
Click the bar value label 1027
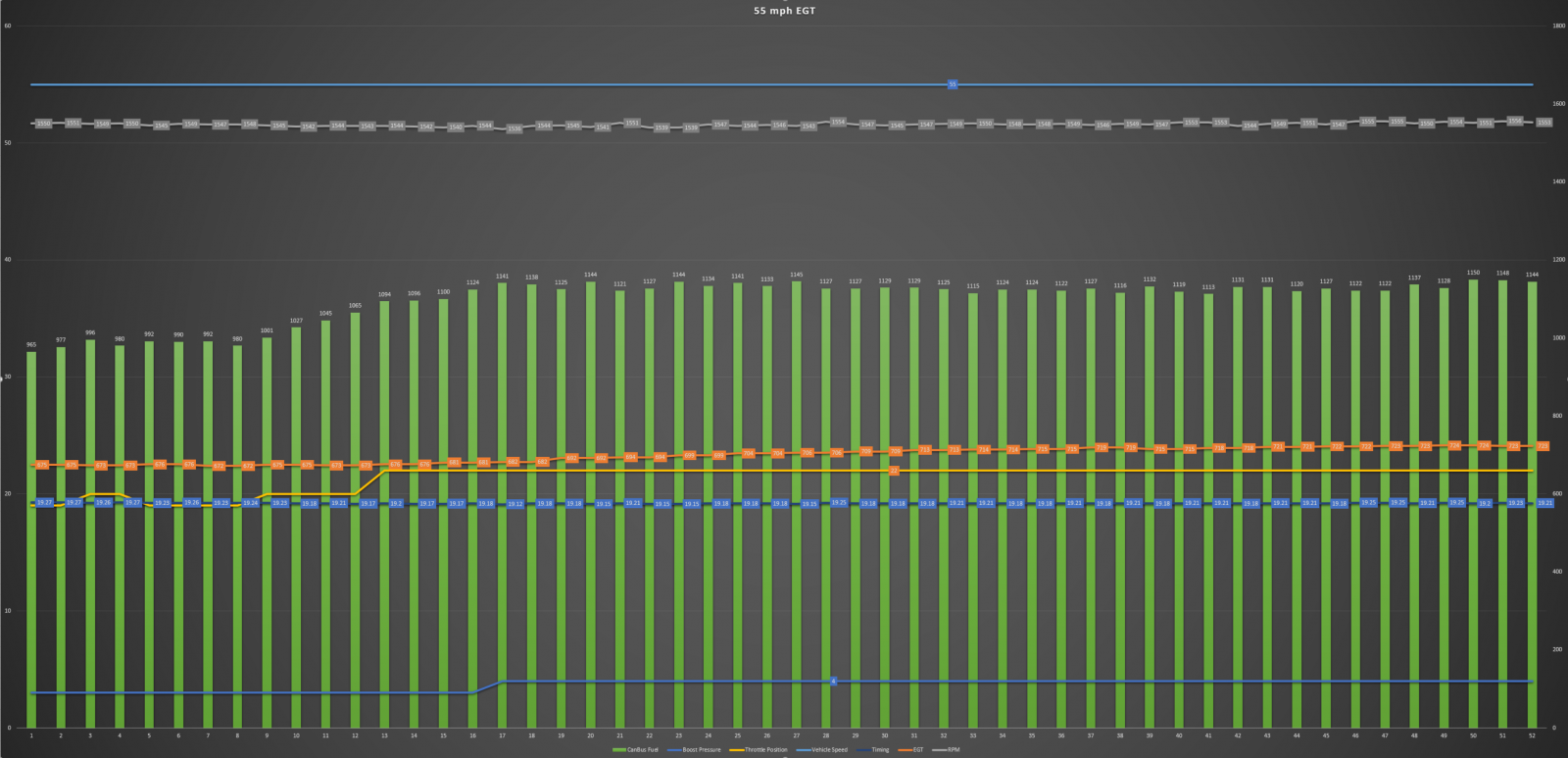(296, 321)
